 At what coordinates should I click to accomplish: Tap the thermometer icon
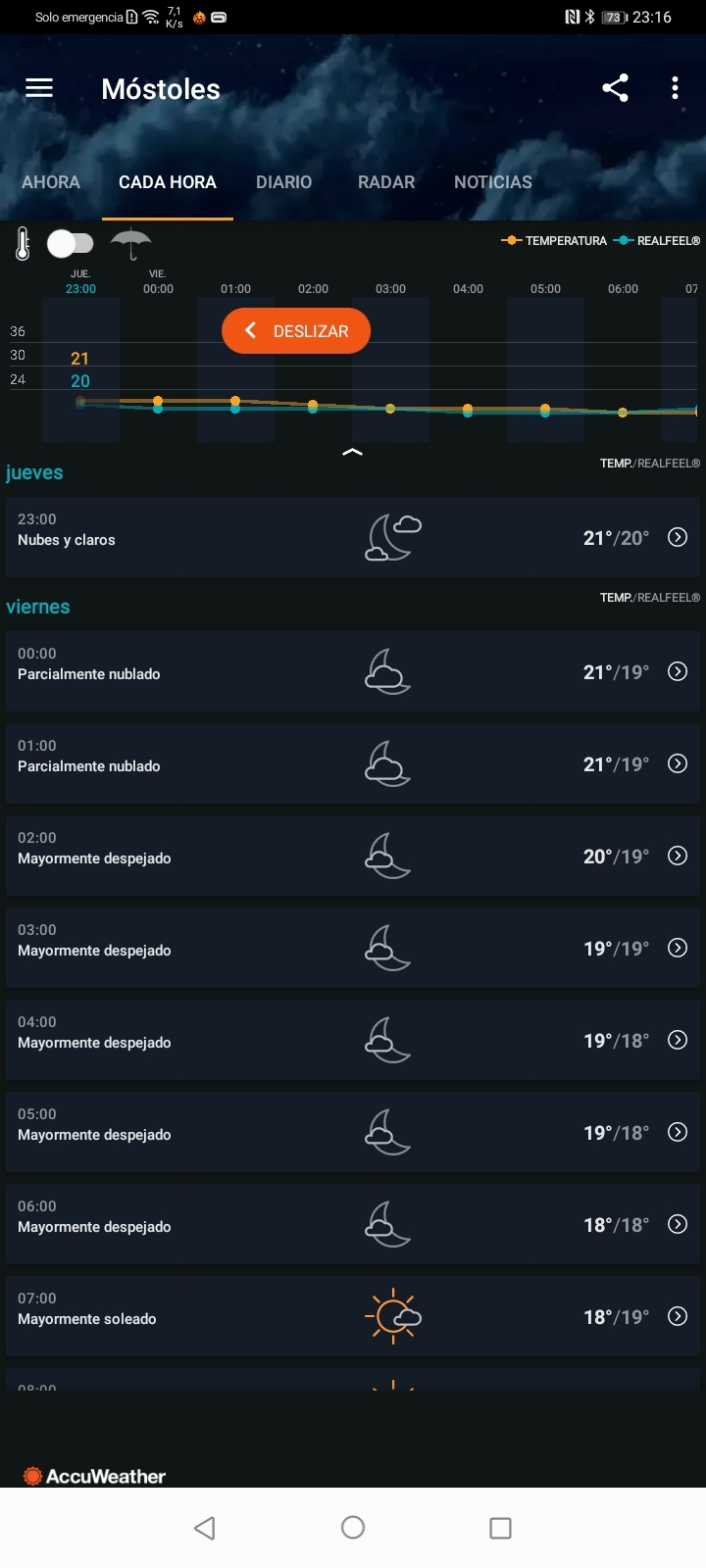pyautogui.click(x=23, y=243)
